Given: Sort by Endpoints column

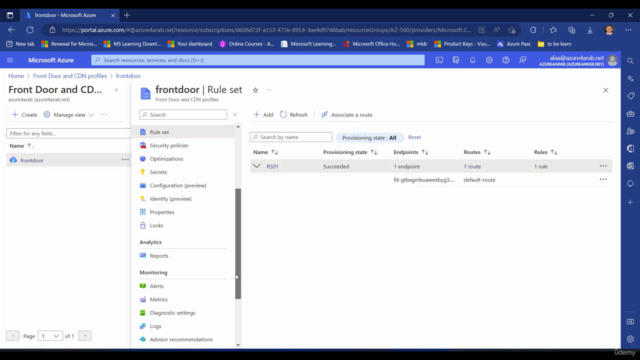Looking at the screenshot, I should (411, 152).
